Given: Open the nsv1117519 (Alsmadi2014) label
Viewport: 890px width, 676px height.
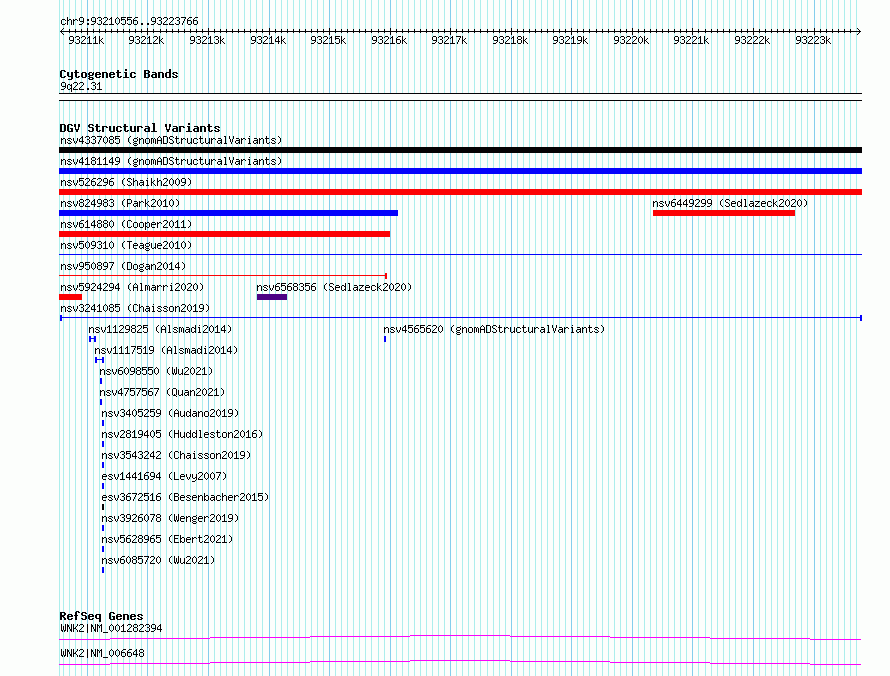Looking at the screenshot, I should [x=166, y=350].
